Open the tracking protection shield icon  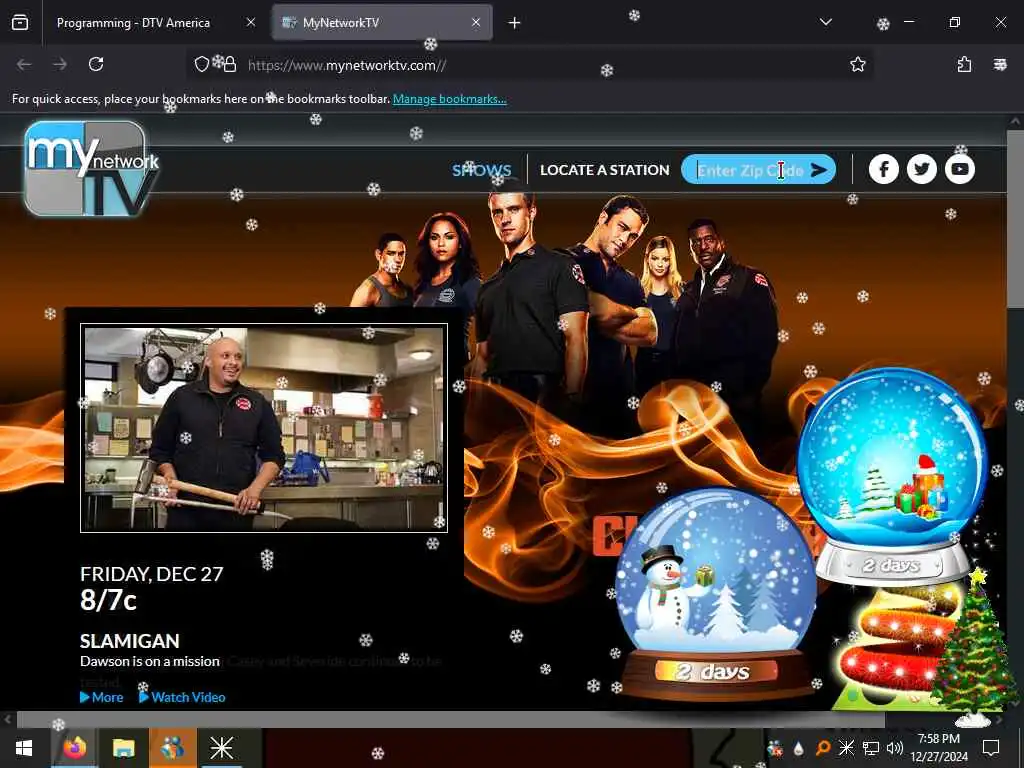coord(202,64)
